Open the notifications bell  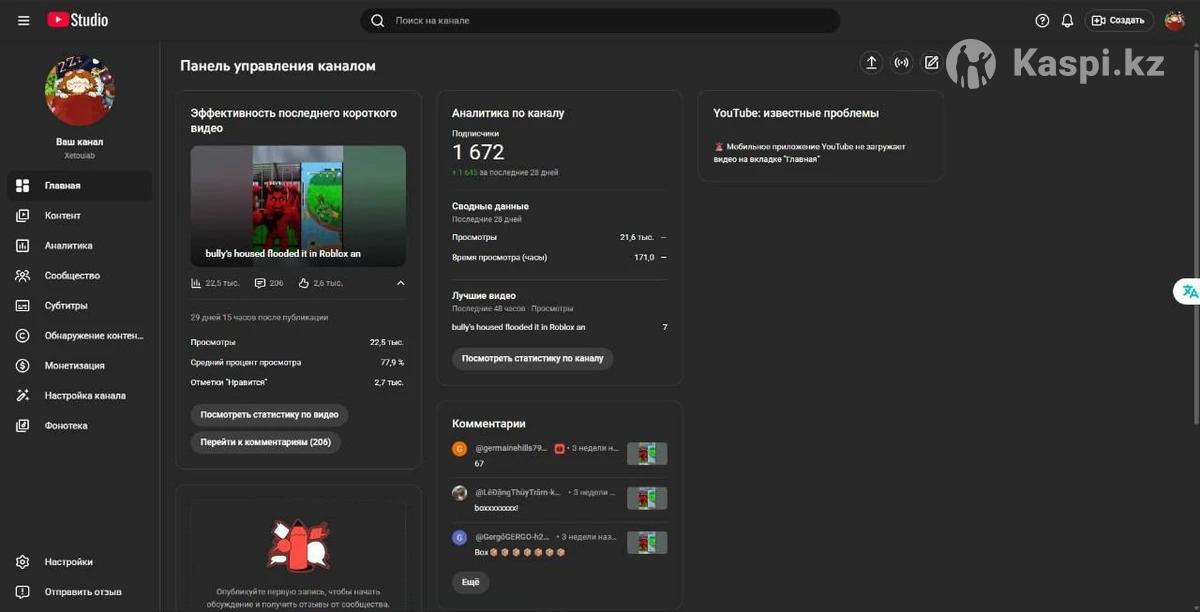(x=1067, y=20)
